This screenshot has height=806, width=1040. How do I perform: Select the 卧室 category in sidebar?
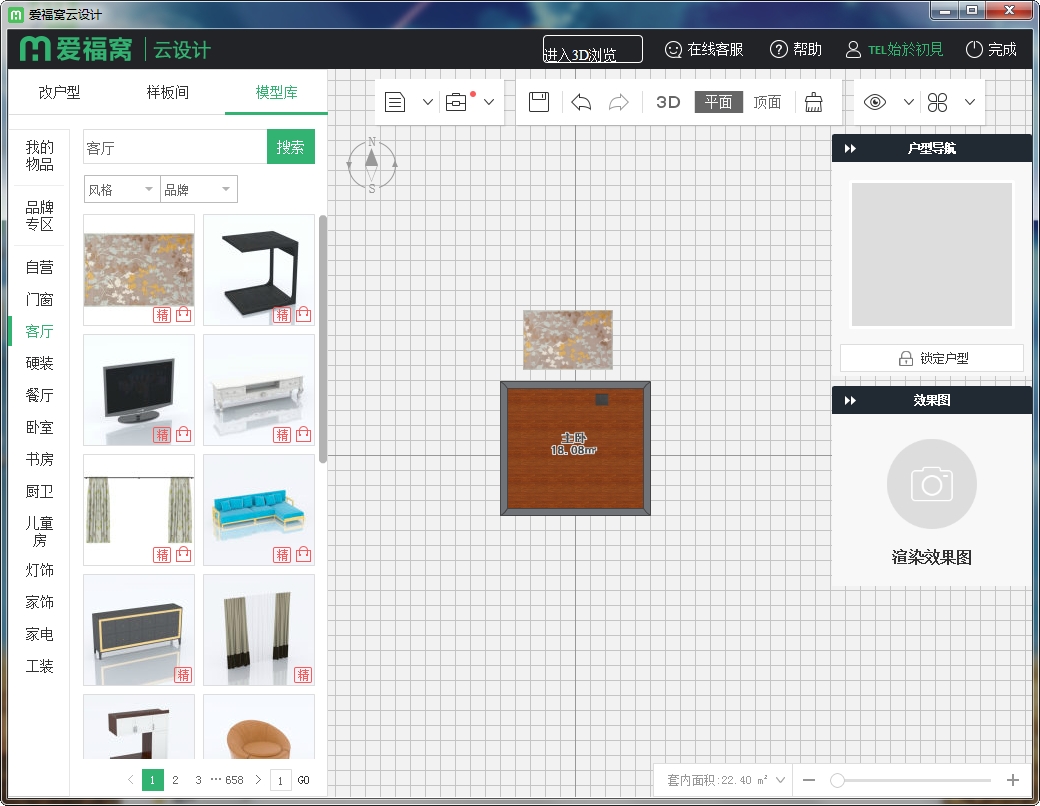tap(40, 427)
